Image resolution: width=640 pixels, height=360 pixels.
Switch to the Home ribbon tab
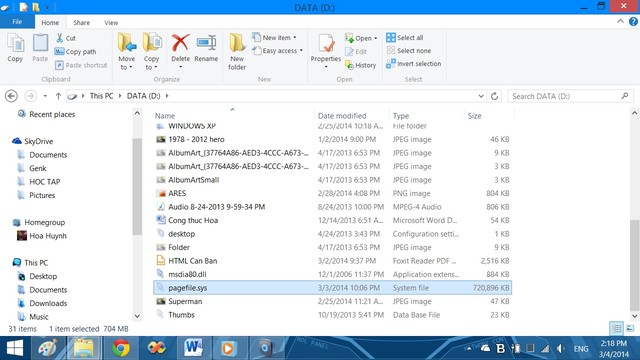click(50, 22)
